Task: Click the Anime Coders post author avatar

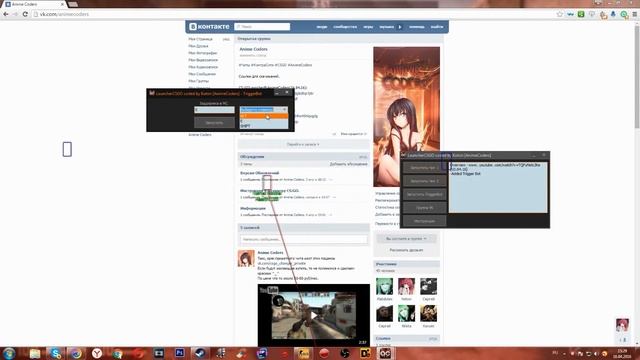Action: coord(246,258)
